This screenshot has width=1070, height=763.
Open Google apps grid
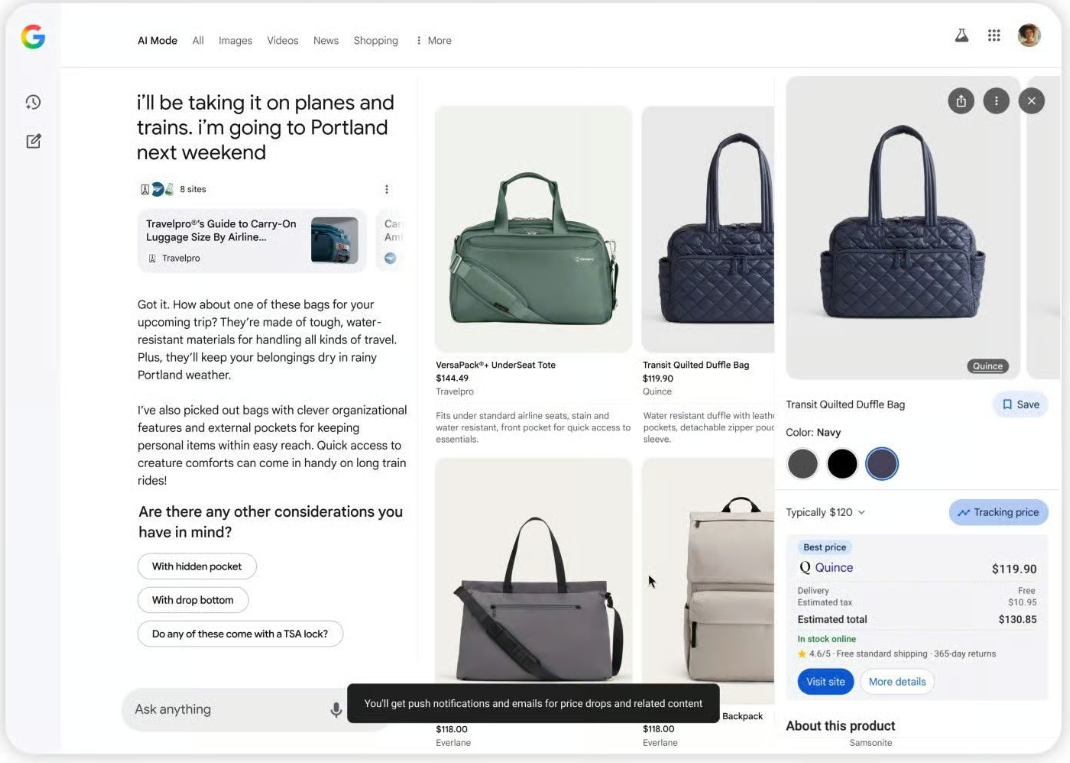coord(994,35)
